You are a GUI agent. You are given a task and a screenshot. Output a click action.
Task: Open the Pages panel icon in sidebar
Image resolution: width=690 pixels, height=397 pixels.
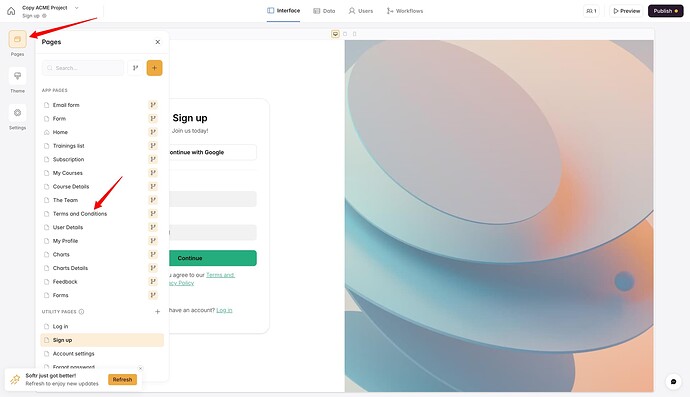[x=17, y=40]
